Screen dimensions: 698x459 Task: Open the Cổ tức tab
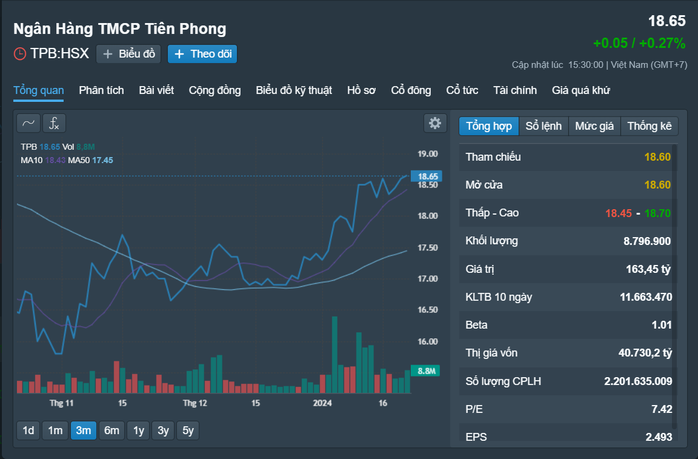[462, 90]
